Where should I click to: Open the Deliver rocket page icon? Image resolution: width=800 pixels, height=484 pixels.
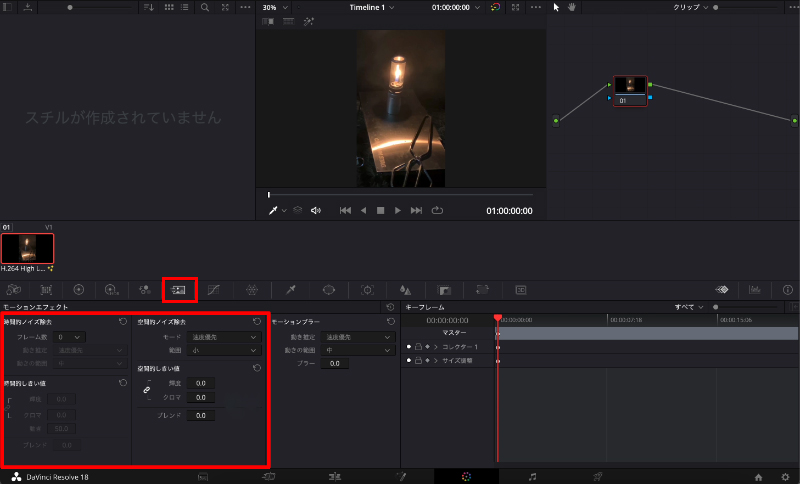click(x=597, y=477)
